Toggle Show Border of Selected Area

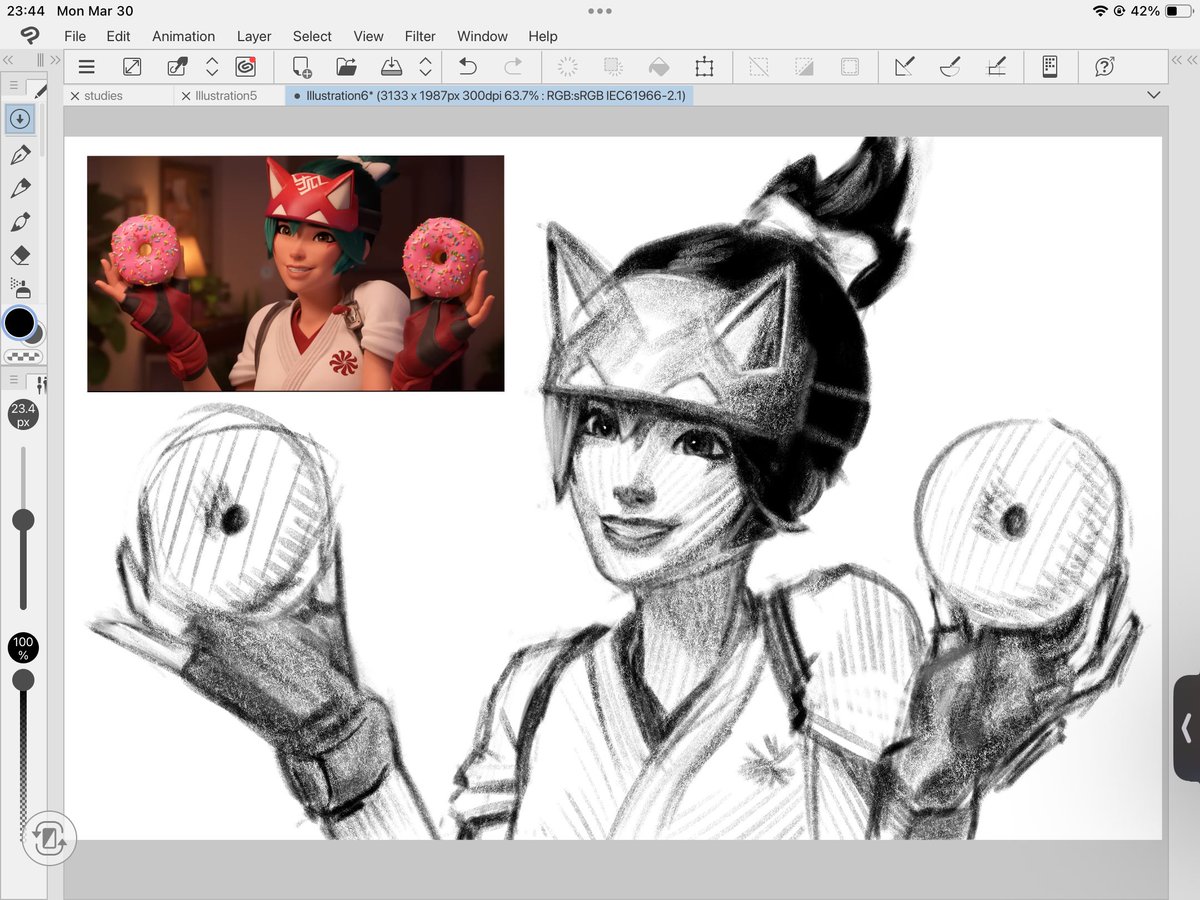tap(849, 67)
